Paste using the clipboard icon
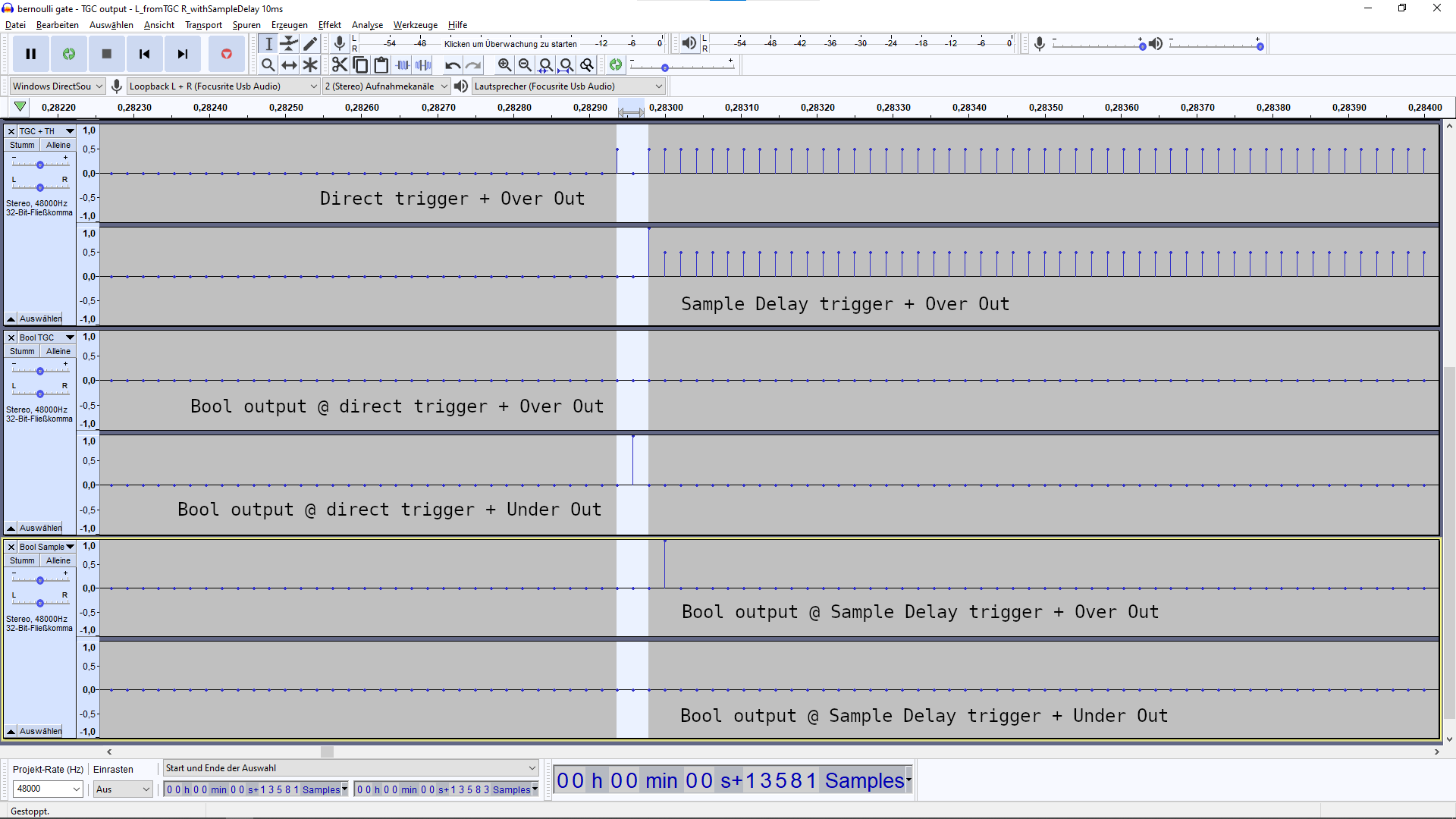 coord(381,64)
